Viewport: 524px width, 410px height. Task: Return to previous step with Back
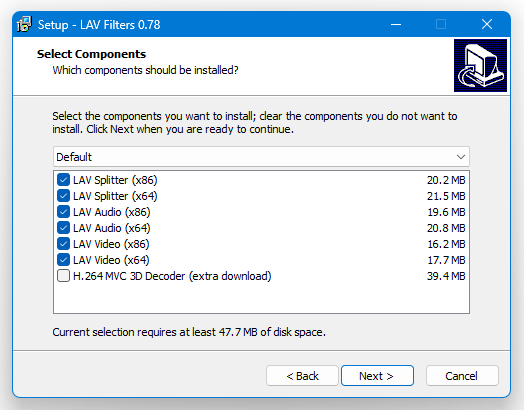[302, 376]
